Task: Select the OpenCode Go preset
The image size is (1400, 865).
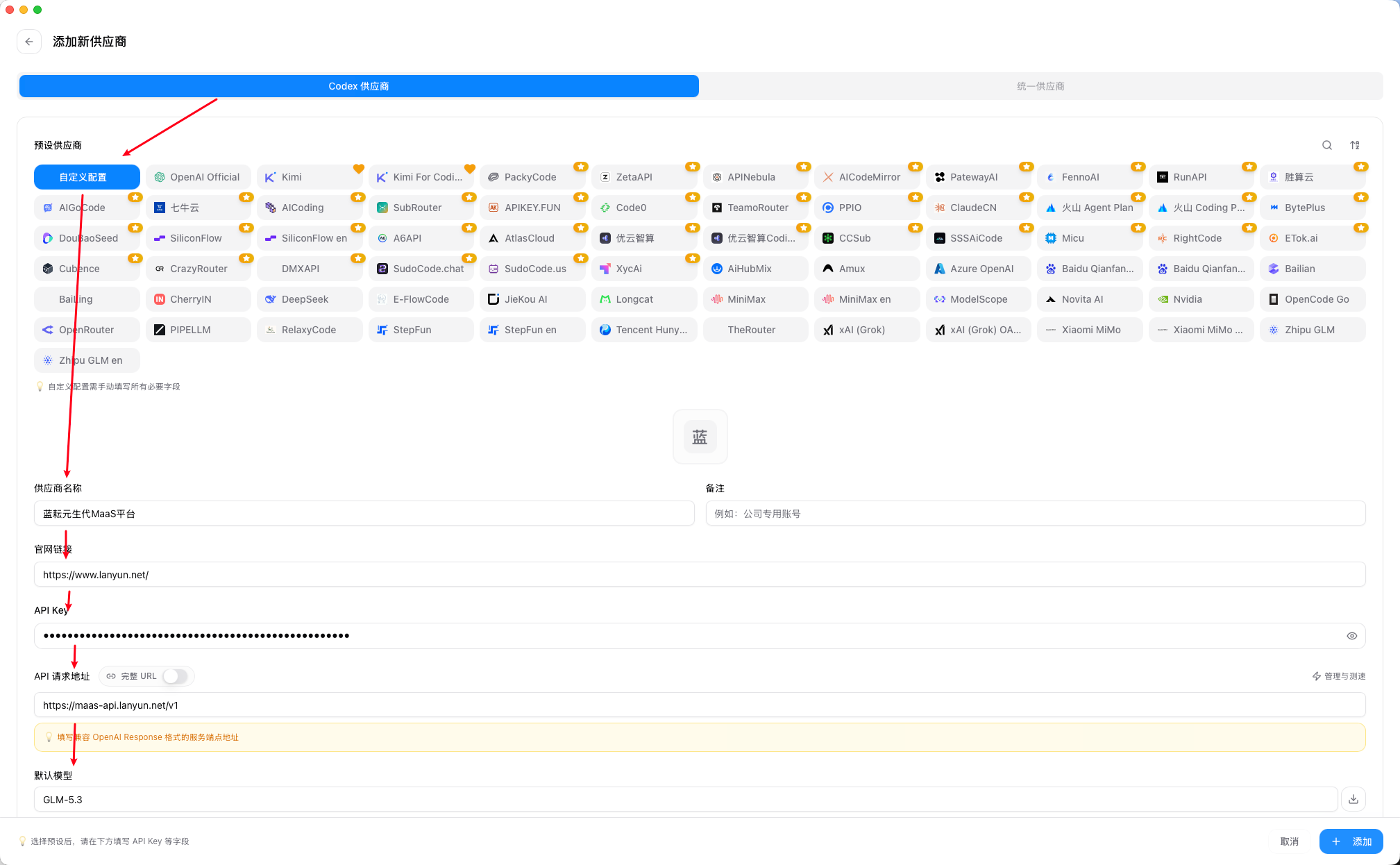Action: coord(1313,299)
